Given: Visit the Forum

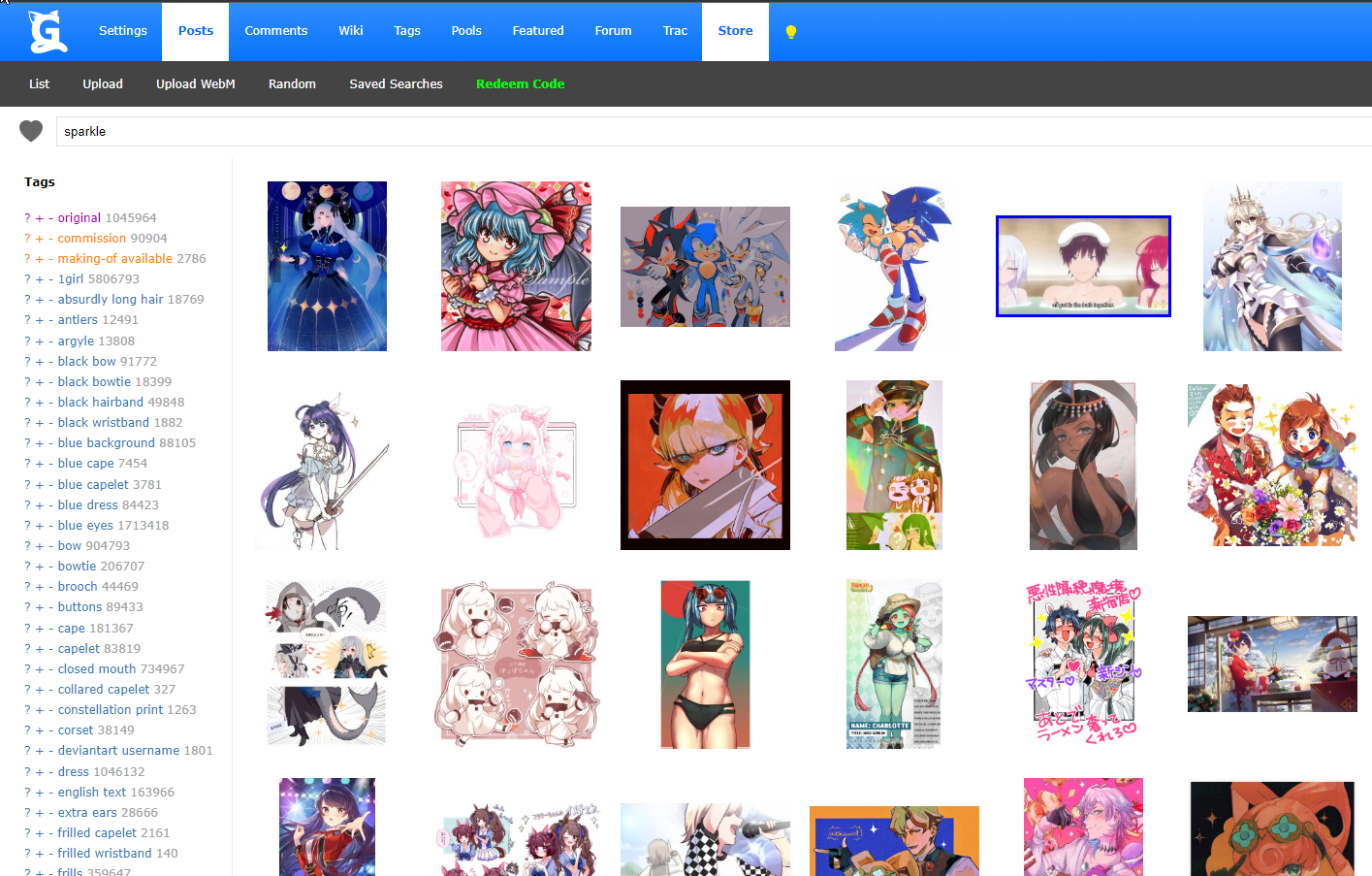Looking at the screenshot, I should 614,31.
